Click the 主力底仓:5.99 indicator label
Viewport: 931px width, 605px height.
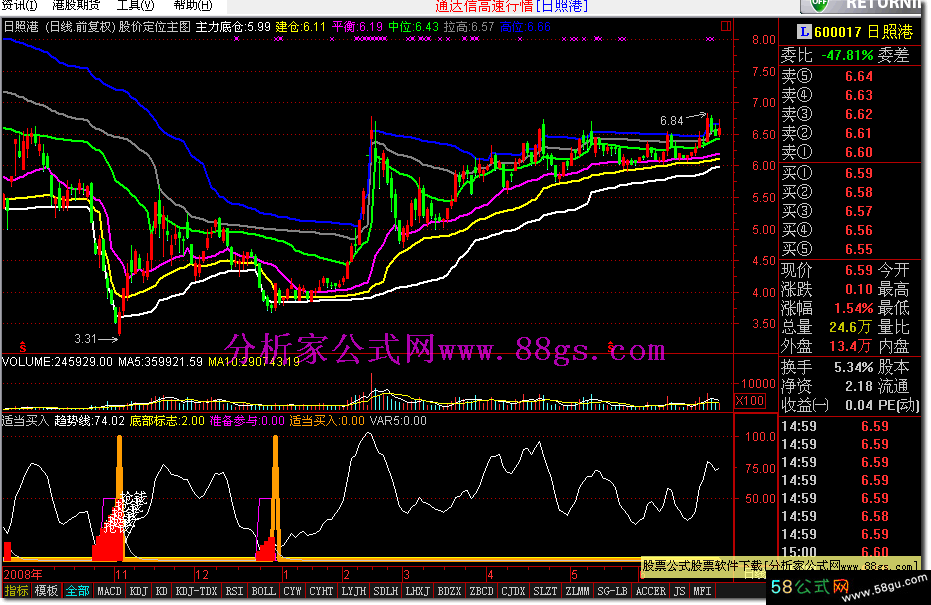coord(233,27)
